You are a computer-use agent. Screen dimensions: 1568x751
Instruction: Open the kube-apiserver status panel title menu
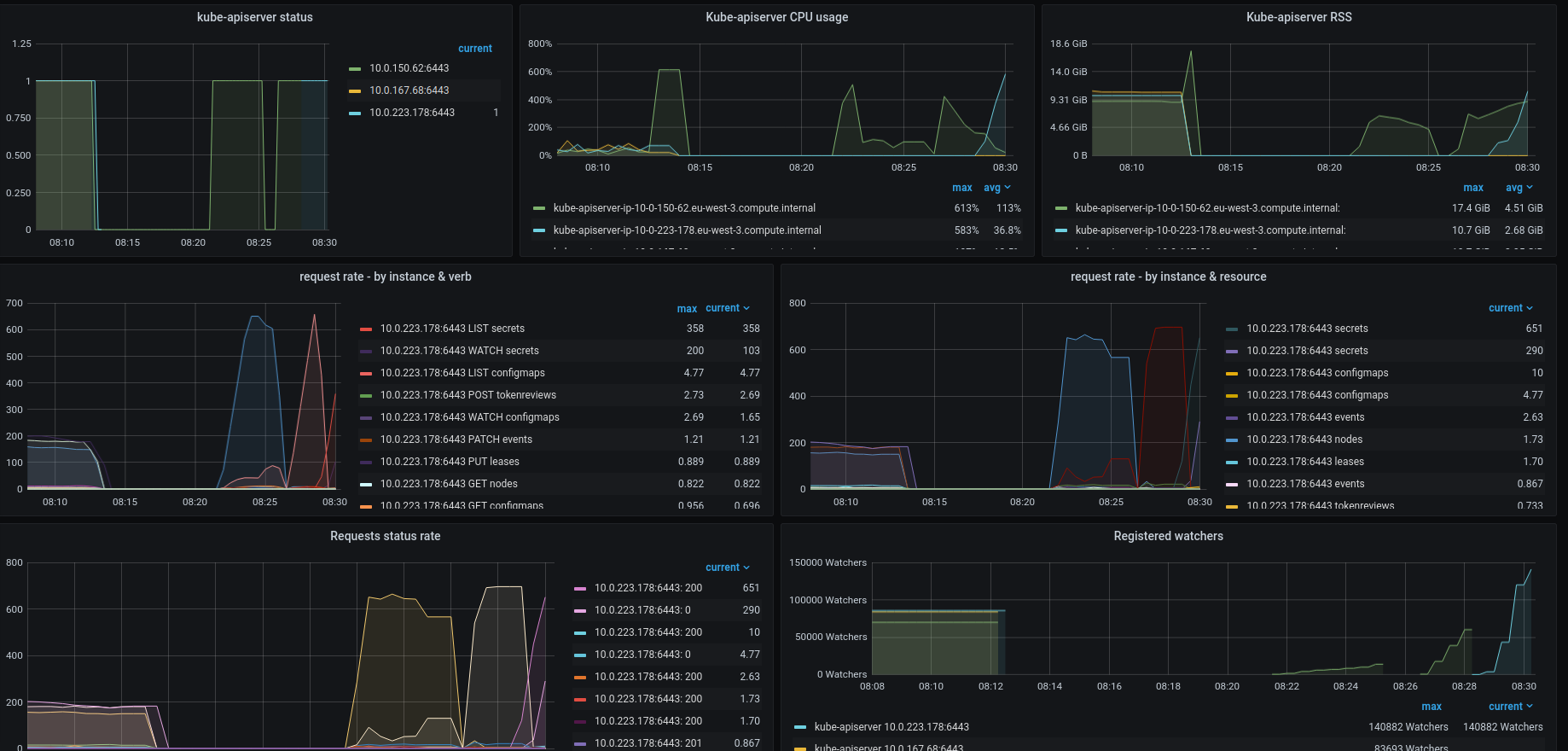tap(254, 17)
